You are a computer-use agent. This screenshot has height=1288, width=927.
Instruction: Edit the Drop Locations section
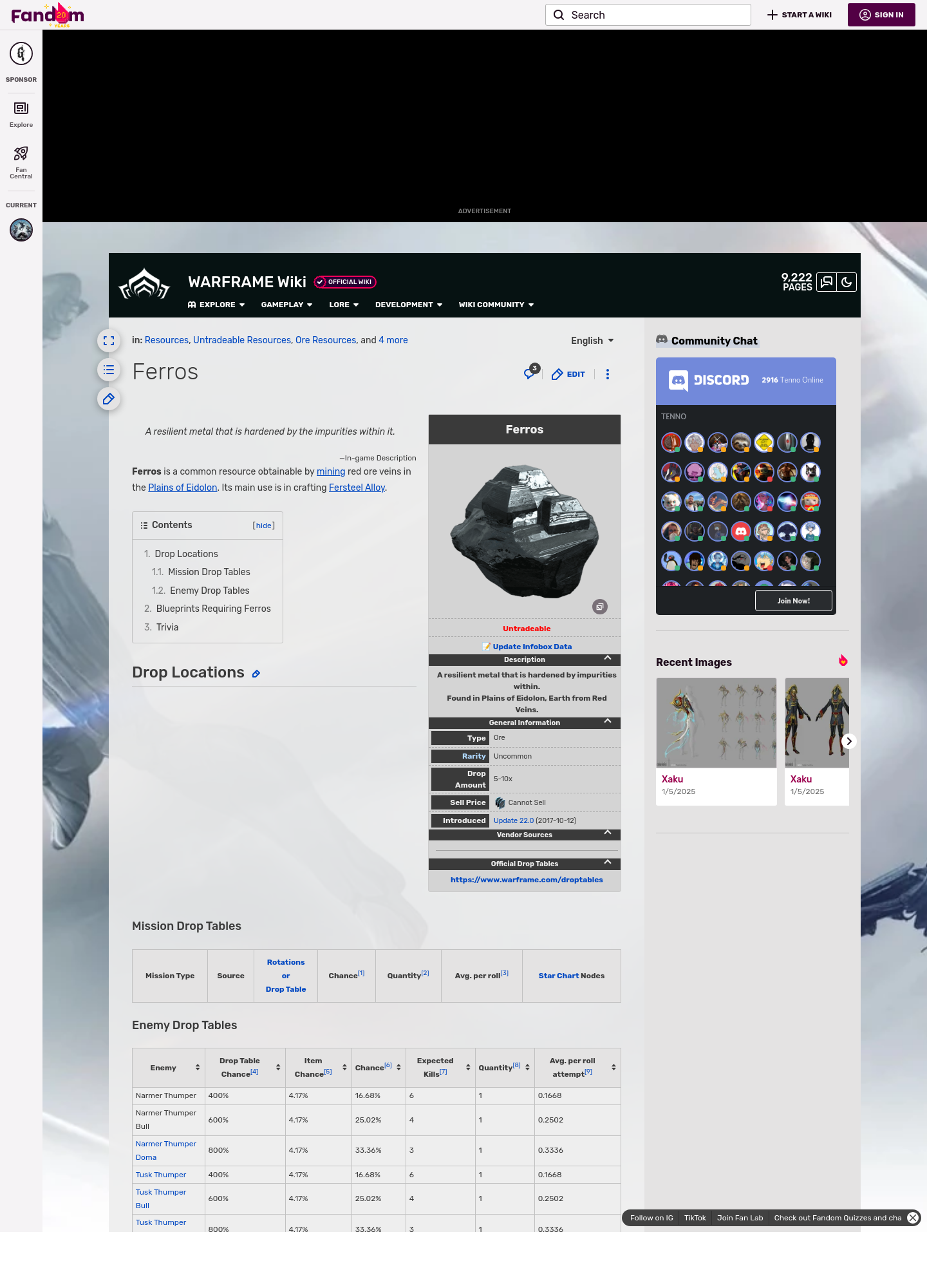[256, 674]
